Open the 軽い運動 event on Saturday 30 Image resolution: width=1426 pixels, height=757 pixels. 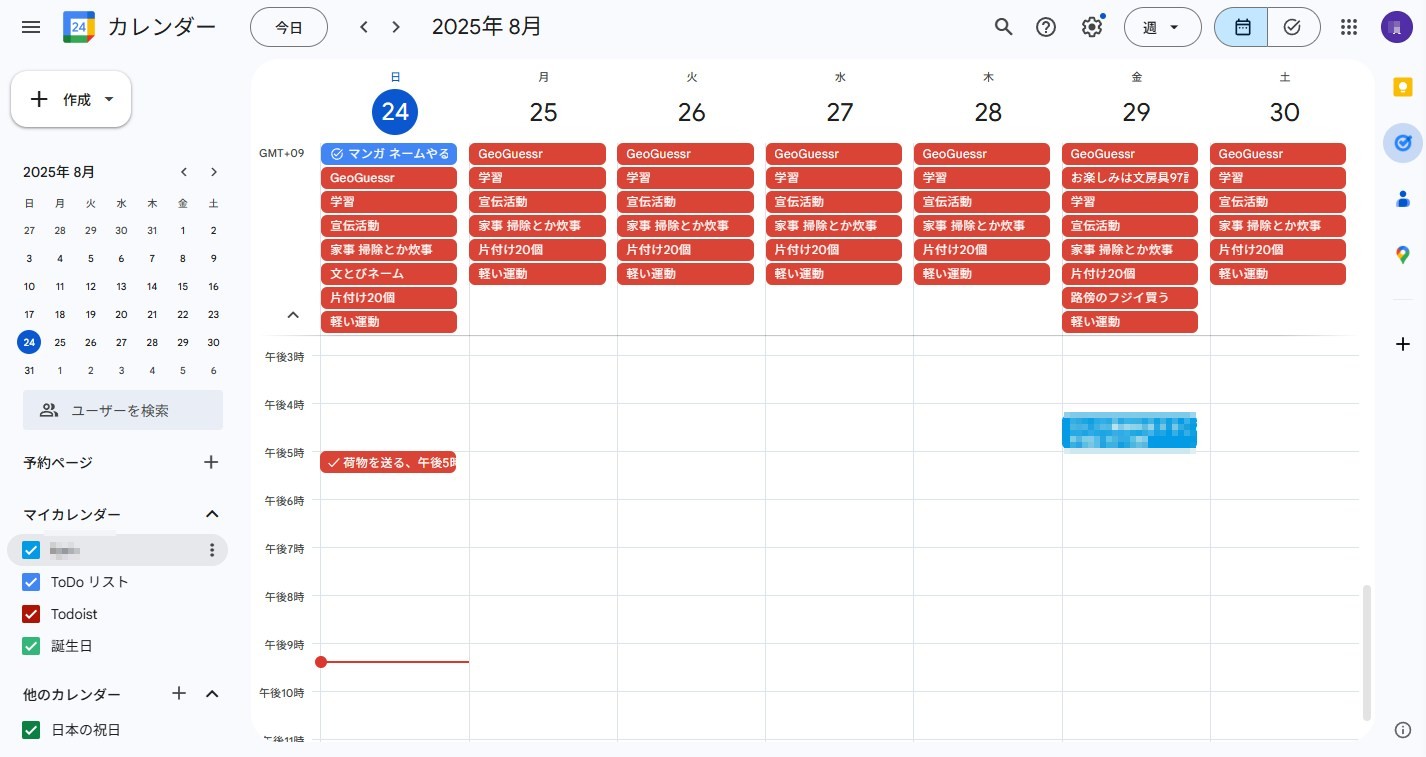click(1278, 274)
